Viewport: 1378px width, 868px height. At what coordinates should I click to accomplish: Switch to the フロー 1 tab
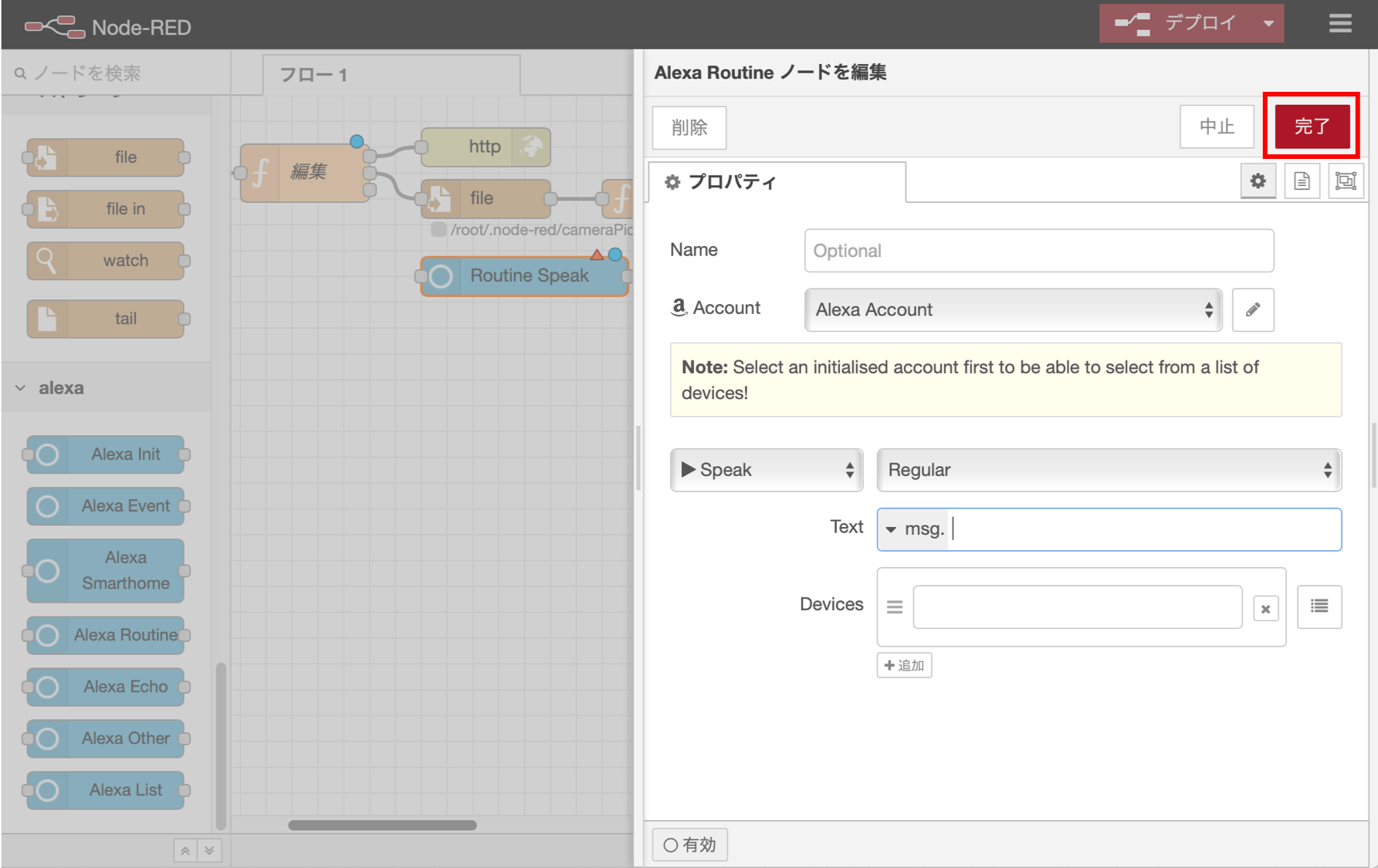pos(314,75)
